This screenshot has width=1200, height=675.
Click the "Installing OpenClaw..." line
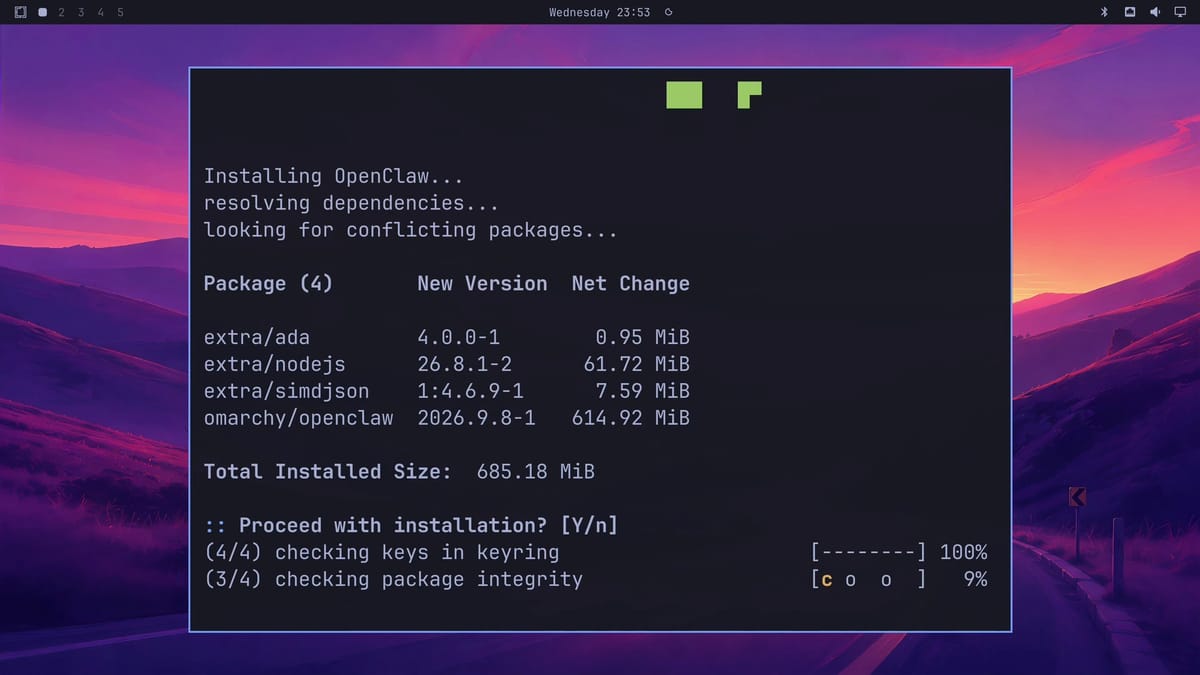tap(333, 176)
